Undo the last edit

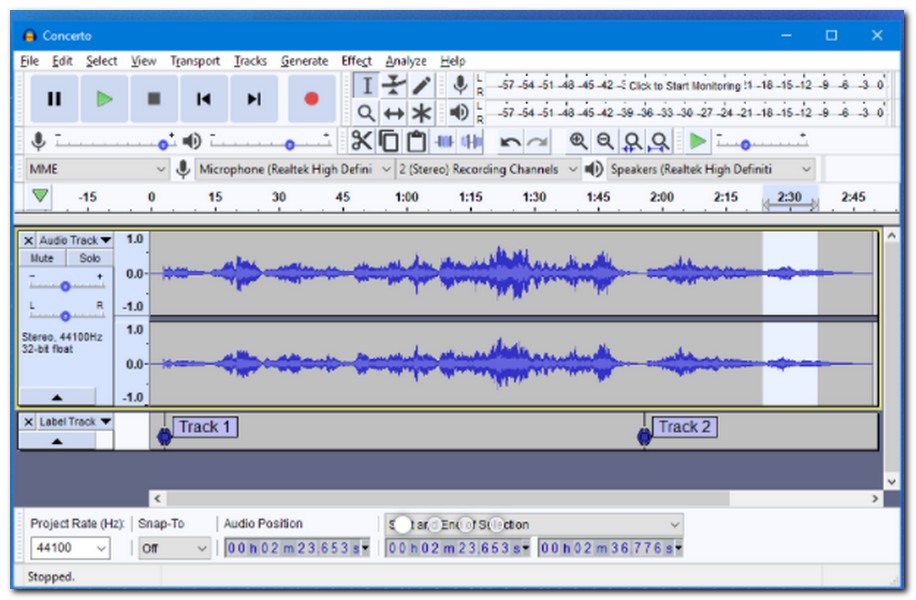(511, 141)
